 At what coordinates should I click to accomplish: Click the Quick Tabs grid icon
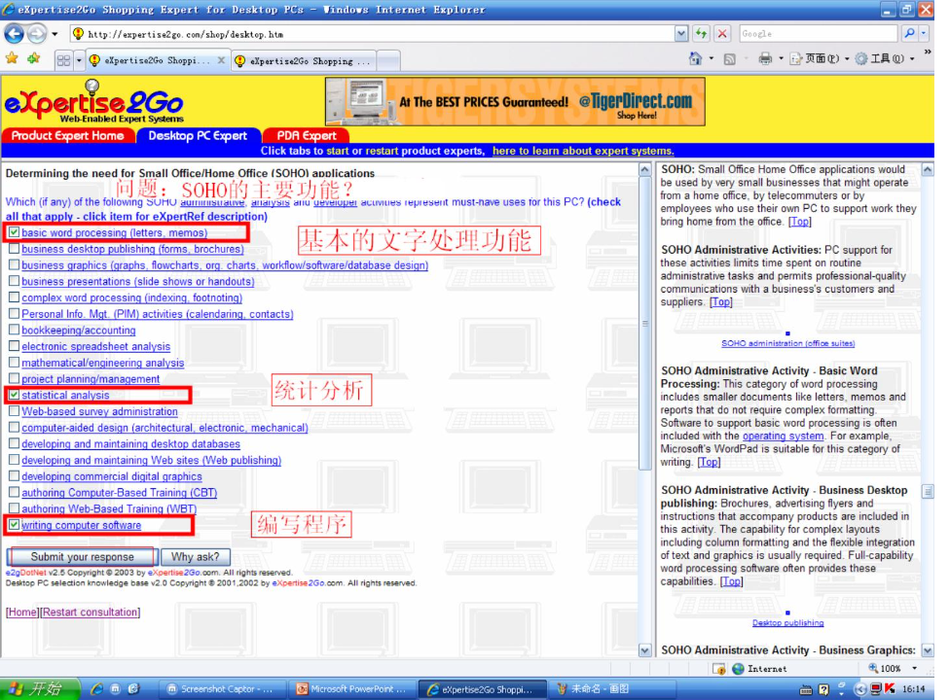[64, 60]
